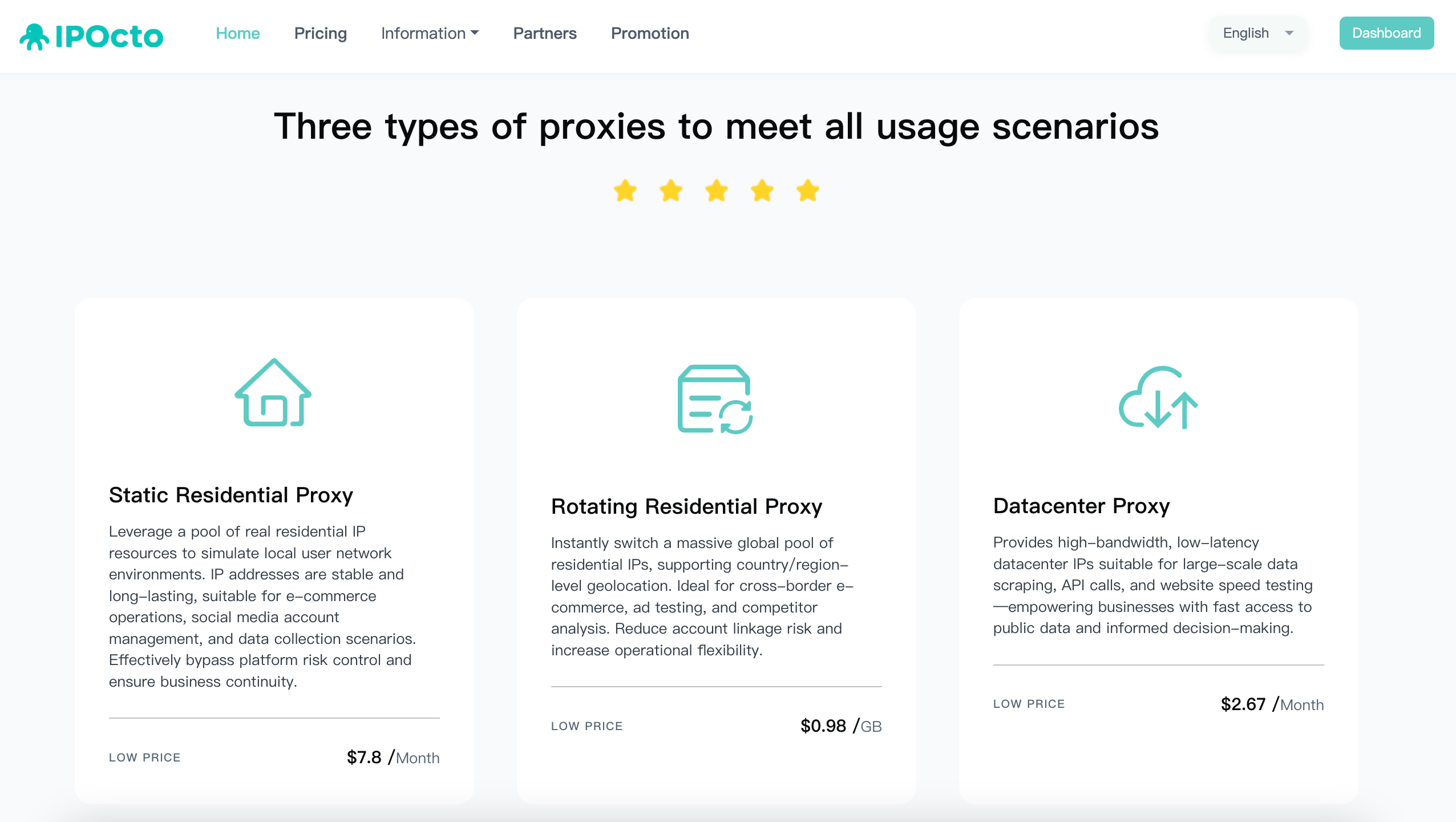Click the language selector dropdown arrow
This screenshot has height=822, width=1456.
(x=1289, y=33)
